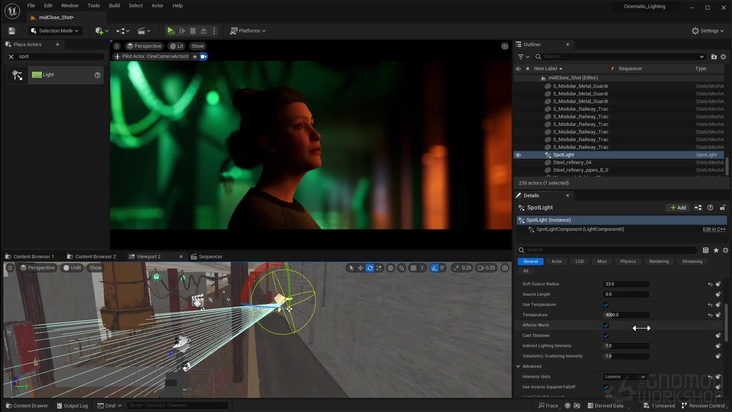Click the Temperature value field
This screenshot has height=412, width=732.
point(626,314)
